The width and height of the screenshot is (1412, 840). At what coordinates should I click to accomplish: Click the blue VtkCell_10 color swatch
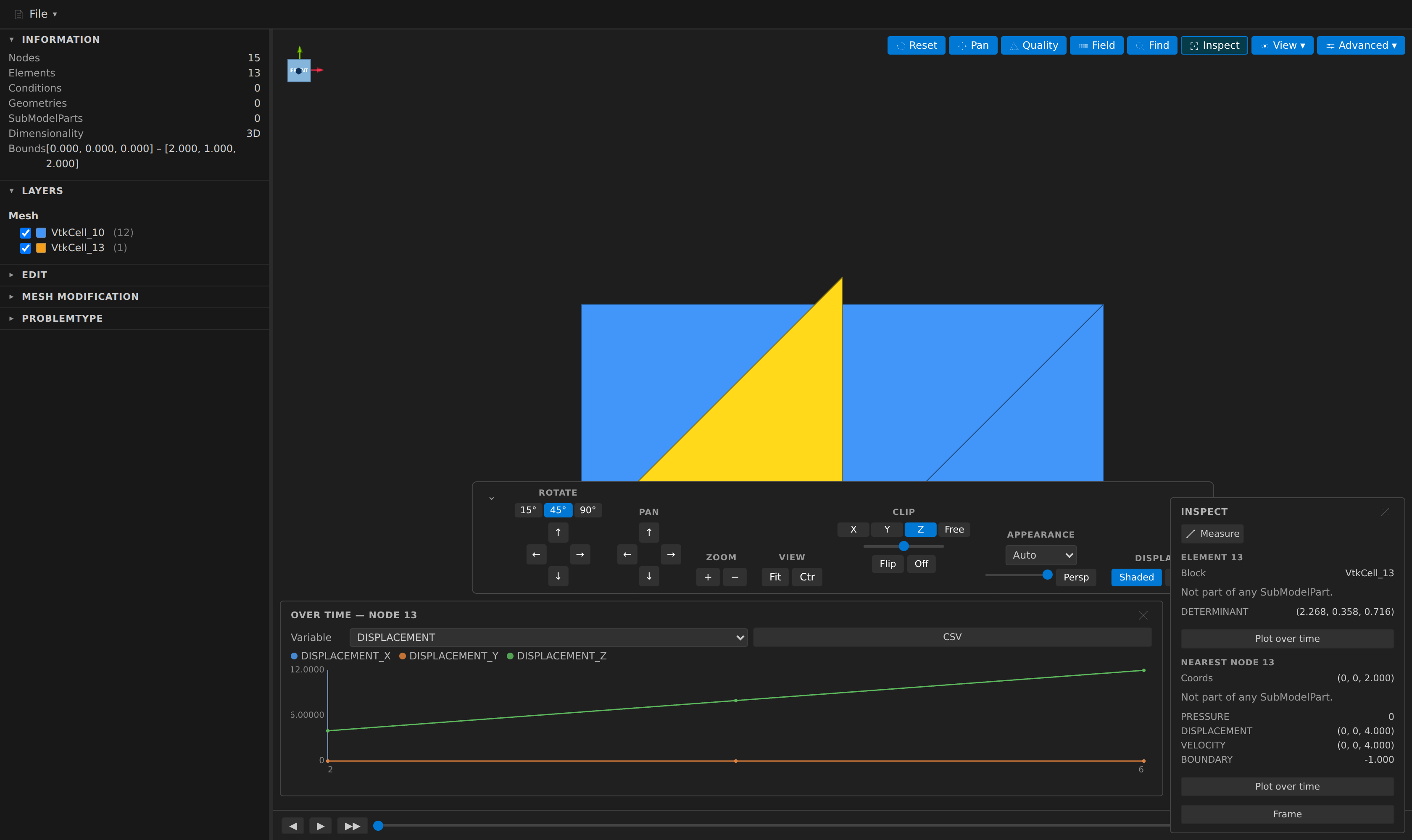[x=41, y=233]
